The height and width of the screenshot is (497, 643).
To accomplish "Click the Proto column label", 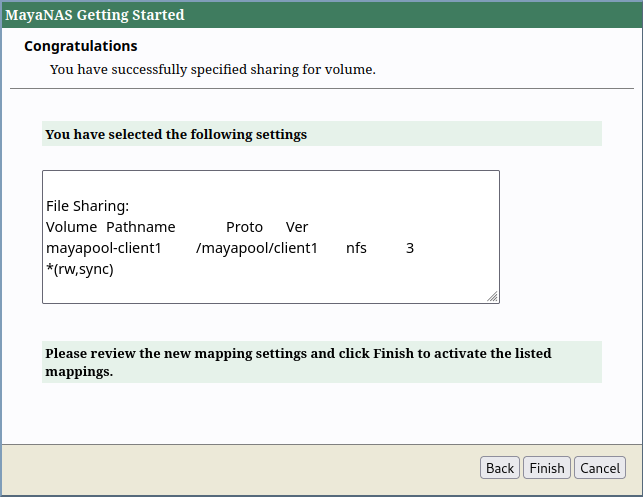I will coord(244,227).
